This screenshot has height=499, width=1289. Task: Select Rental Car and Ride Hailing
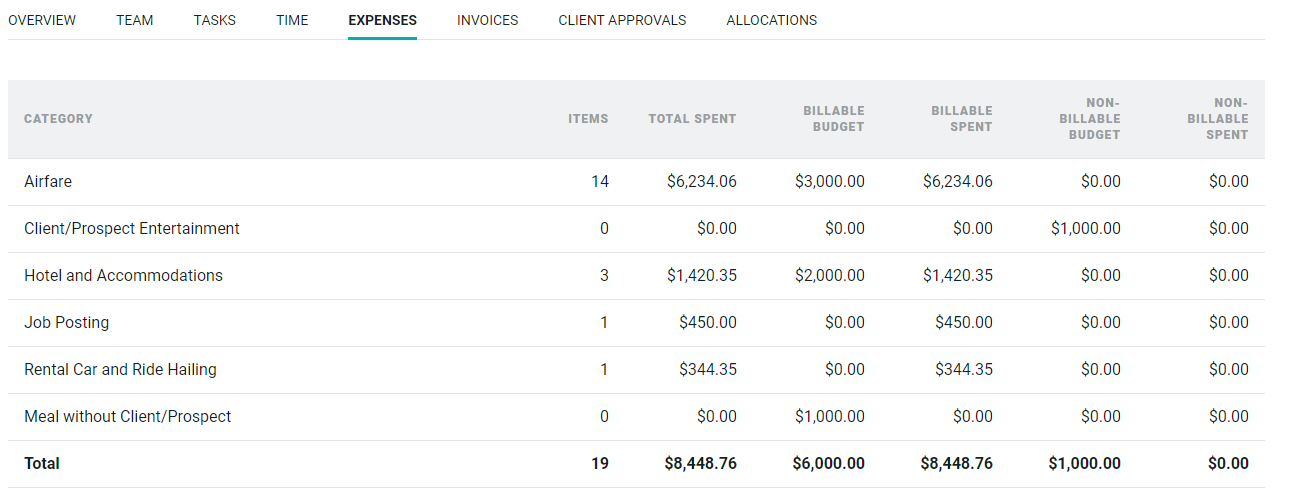point(636,370)
